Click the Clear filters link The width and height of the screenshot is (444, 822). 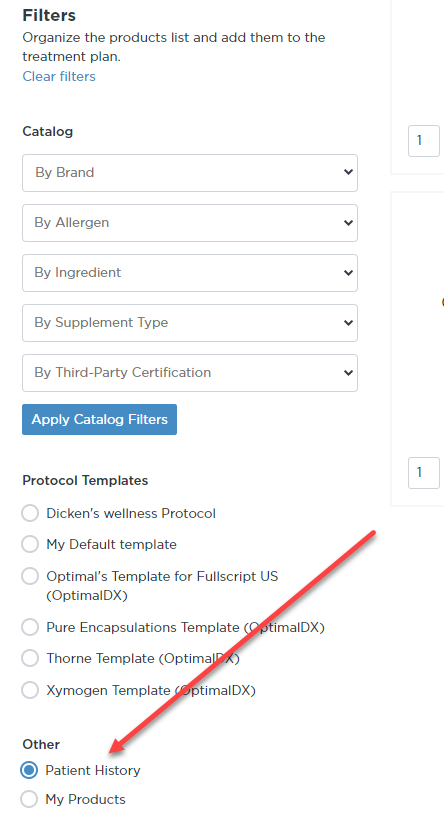(x=59, y=77)
